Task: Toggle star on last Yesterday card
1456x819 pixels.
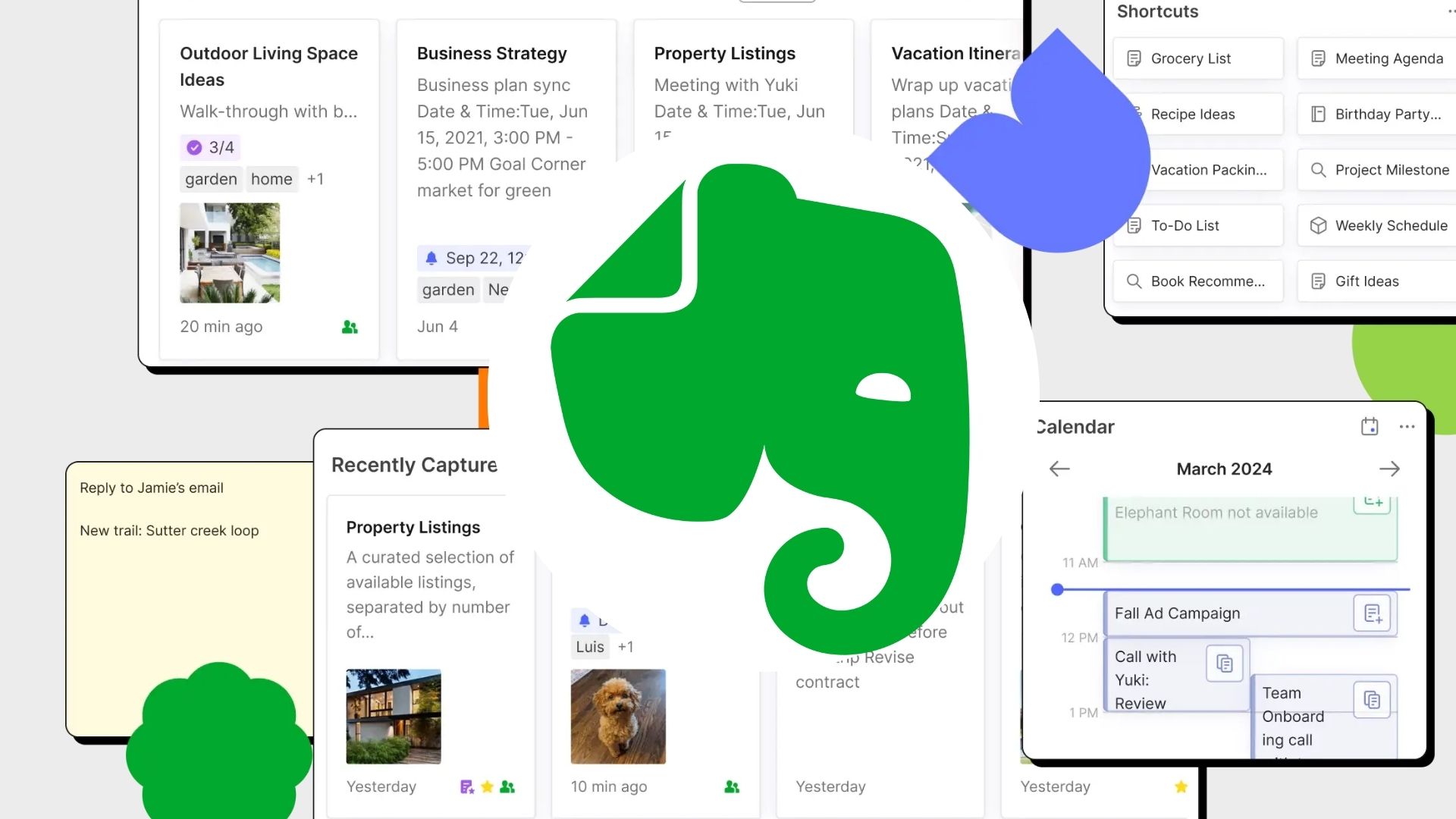Action: (1181, 787)
